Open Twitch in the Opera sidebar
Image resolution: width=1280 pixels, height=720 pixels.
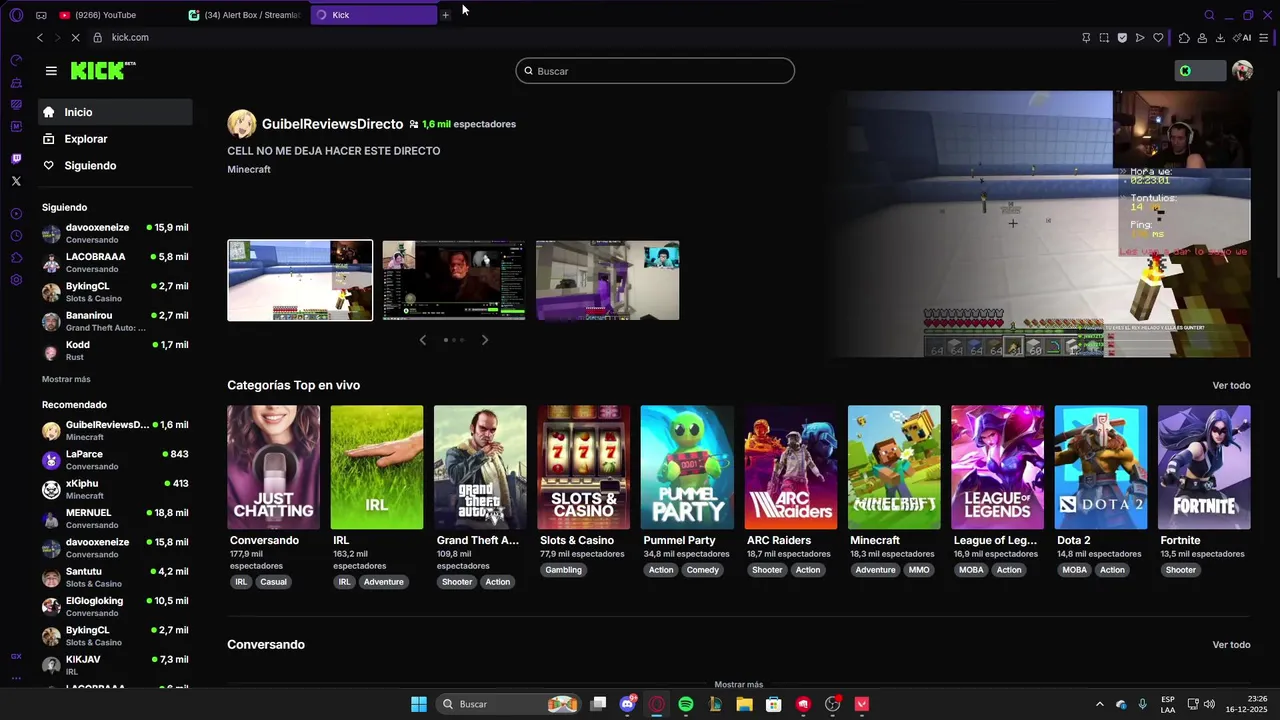16,159
